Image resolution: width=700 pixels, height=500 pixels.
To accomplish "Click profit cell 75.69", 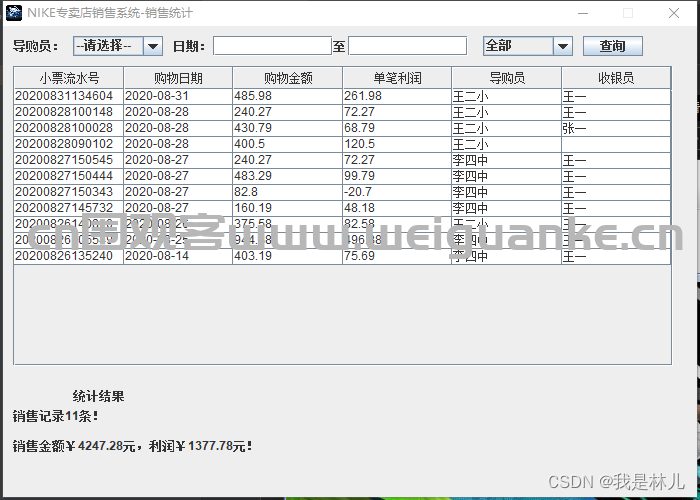I will coord(397,256).
